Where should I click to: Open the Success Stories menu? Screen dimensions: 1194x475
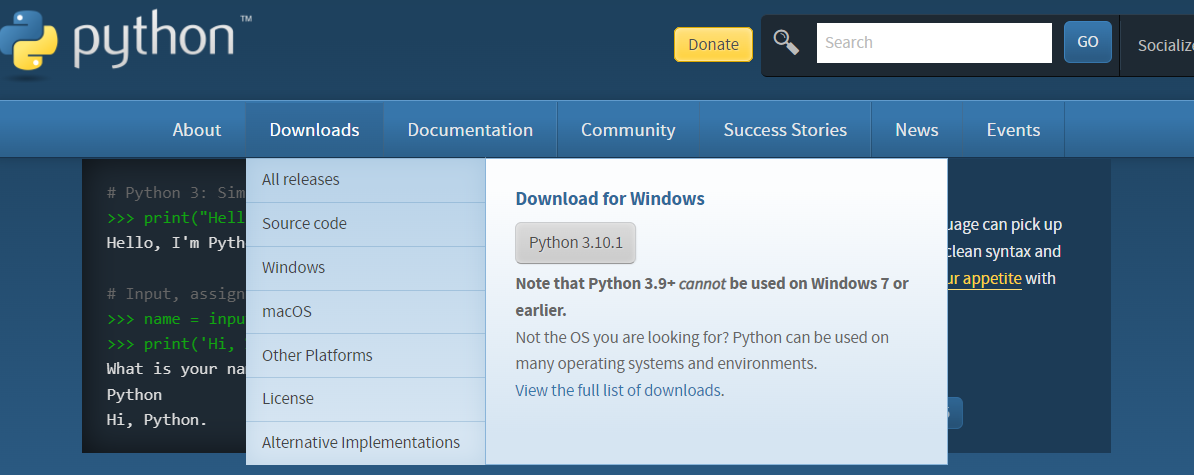(x=785, y=129)
